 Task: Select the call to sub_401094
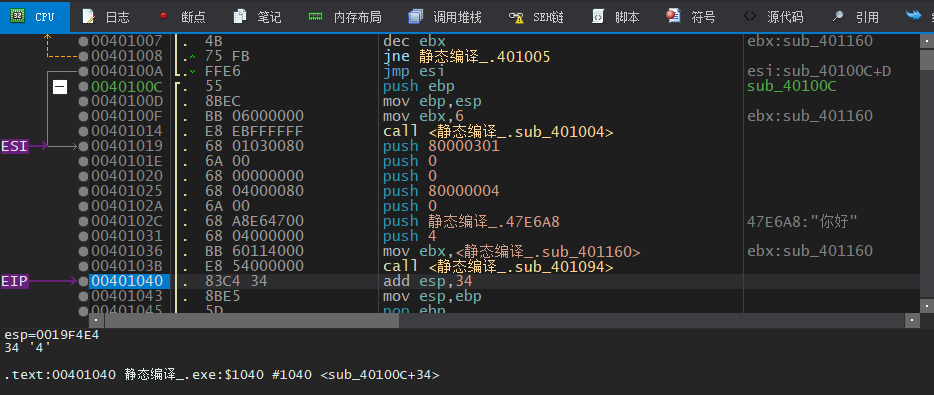(498, 266)
